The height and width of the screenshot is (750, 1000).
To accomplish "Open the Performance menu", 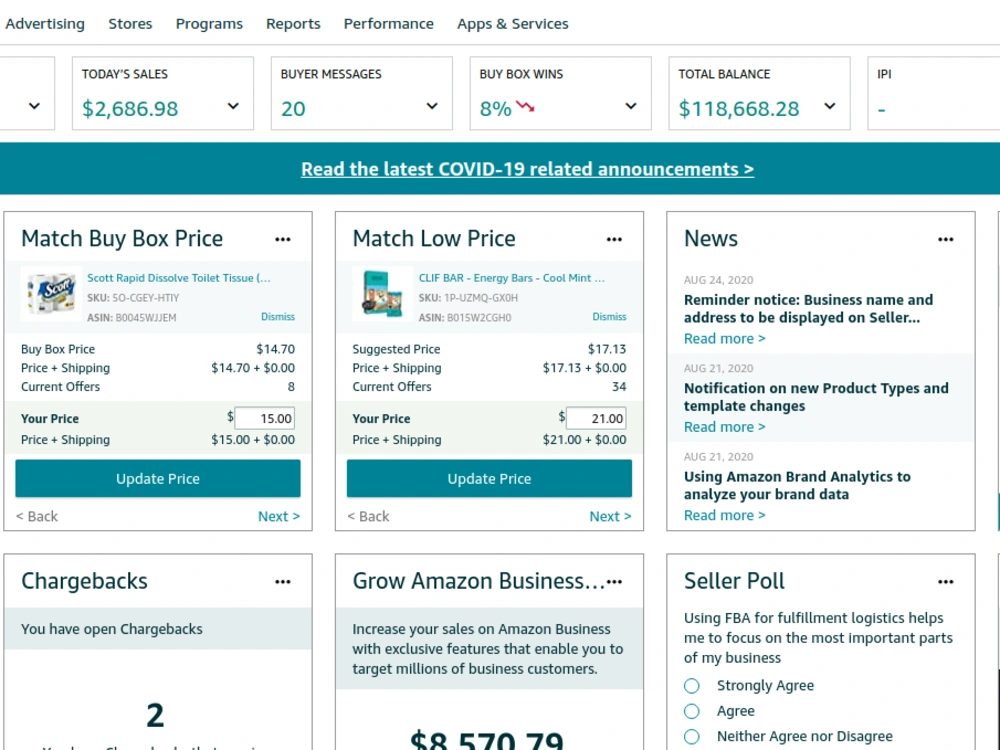I will (x=388, y=24).
